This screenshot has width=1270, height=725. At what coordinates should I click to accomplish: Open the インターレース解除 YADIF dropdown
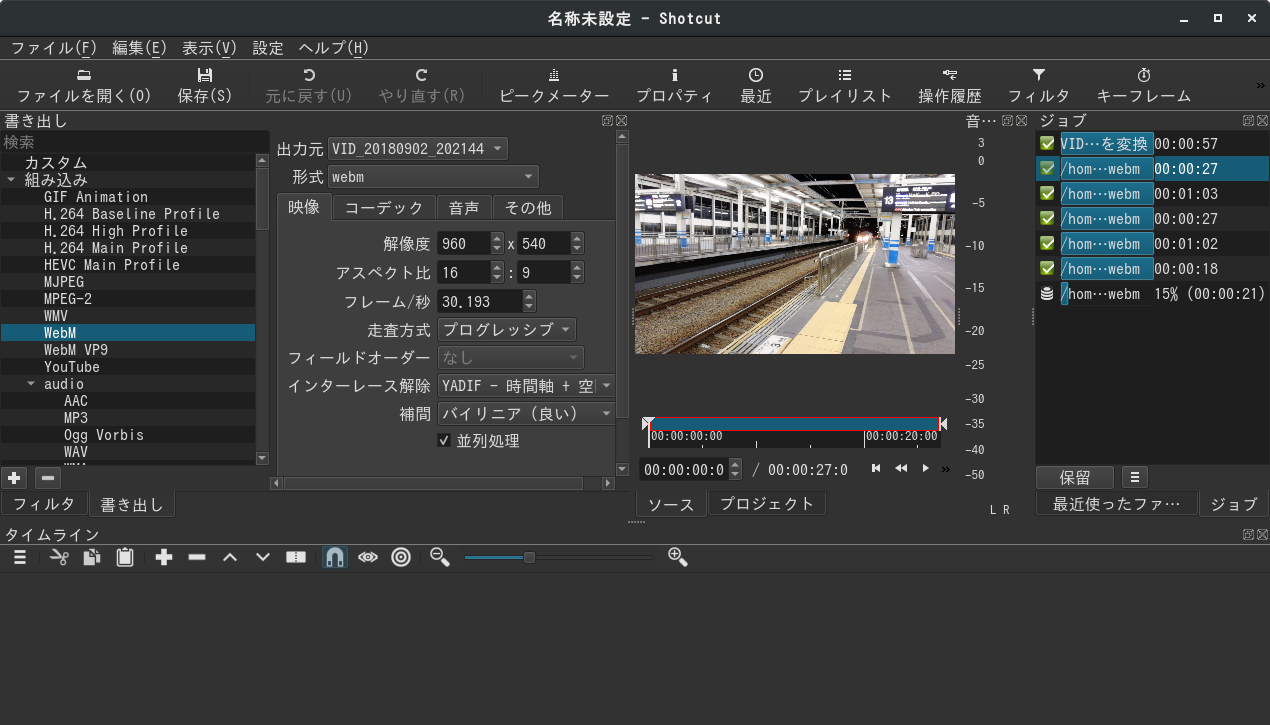[x=527, y=386]
